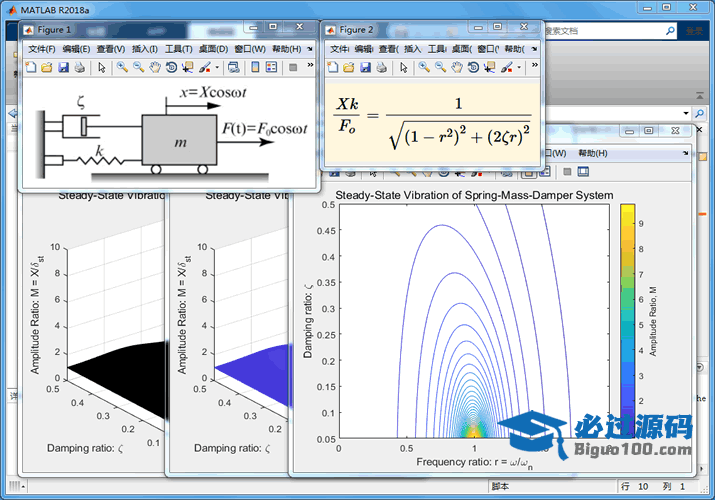This screenshot has width=715, height=500.
Task: Insert Colorbar icon in Figure 1 toolbar
Action: (x=255, y=67)
